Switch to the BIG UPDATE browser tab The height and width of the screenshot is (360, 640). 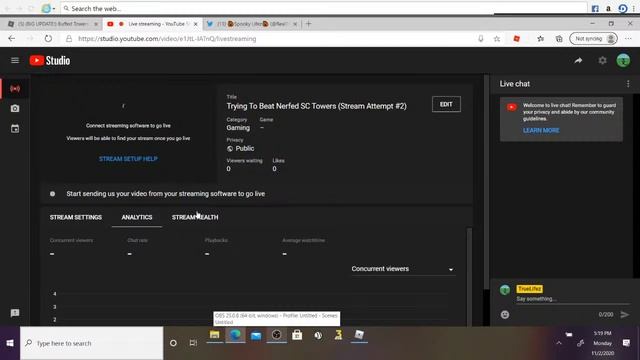click(53, 24)
